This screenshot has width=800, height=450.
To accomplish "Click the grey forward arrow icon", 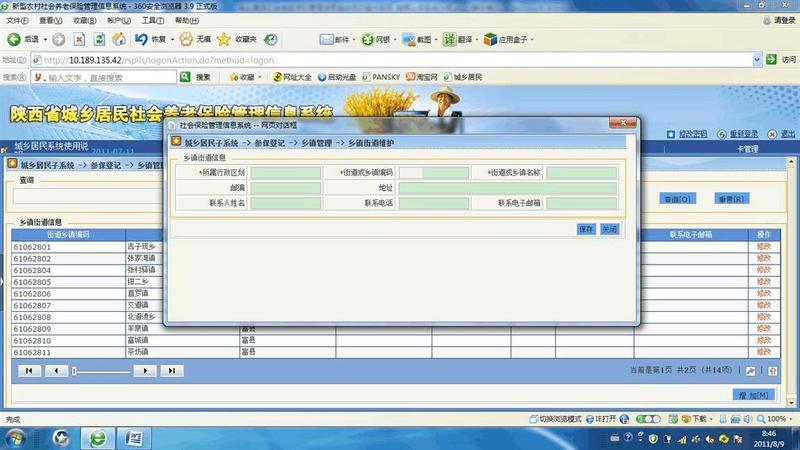I will (x=59, y=39).
